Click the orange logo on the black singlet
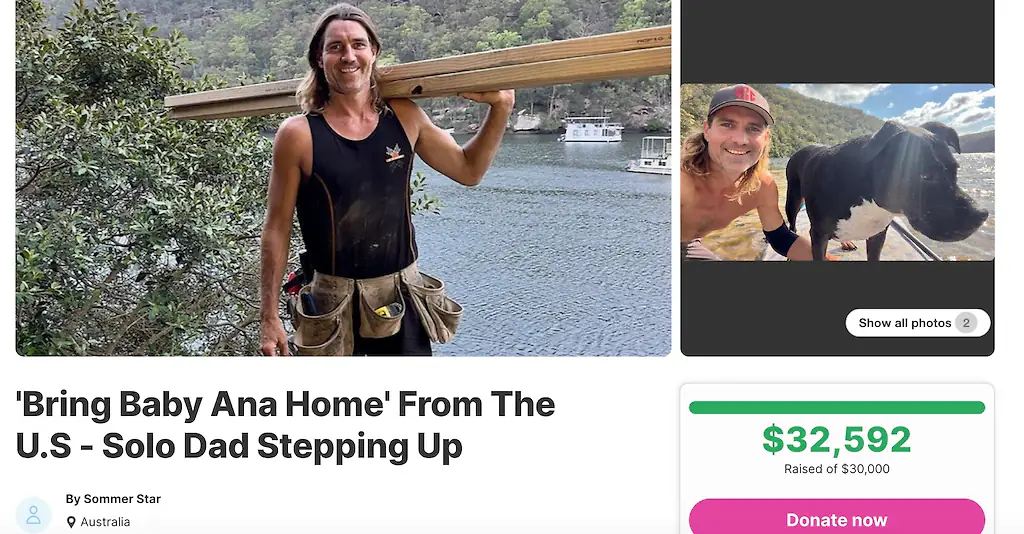The height and width of the screenshot is (534, 1024). click(x=394, y=154)
